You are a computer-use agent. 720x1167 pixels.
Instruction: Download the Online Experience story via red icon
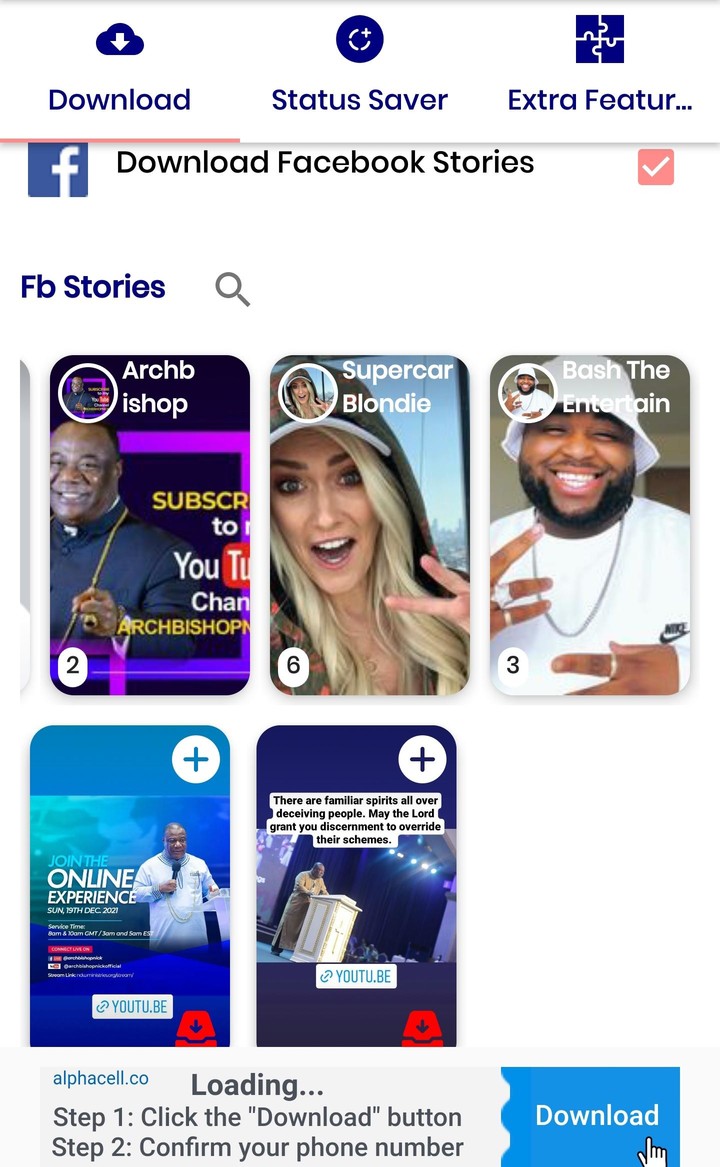pyautogui.click(x=196, y=1029)
